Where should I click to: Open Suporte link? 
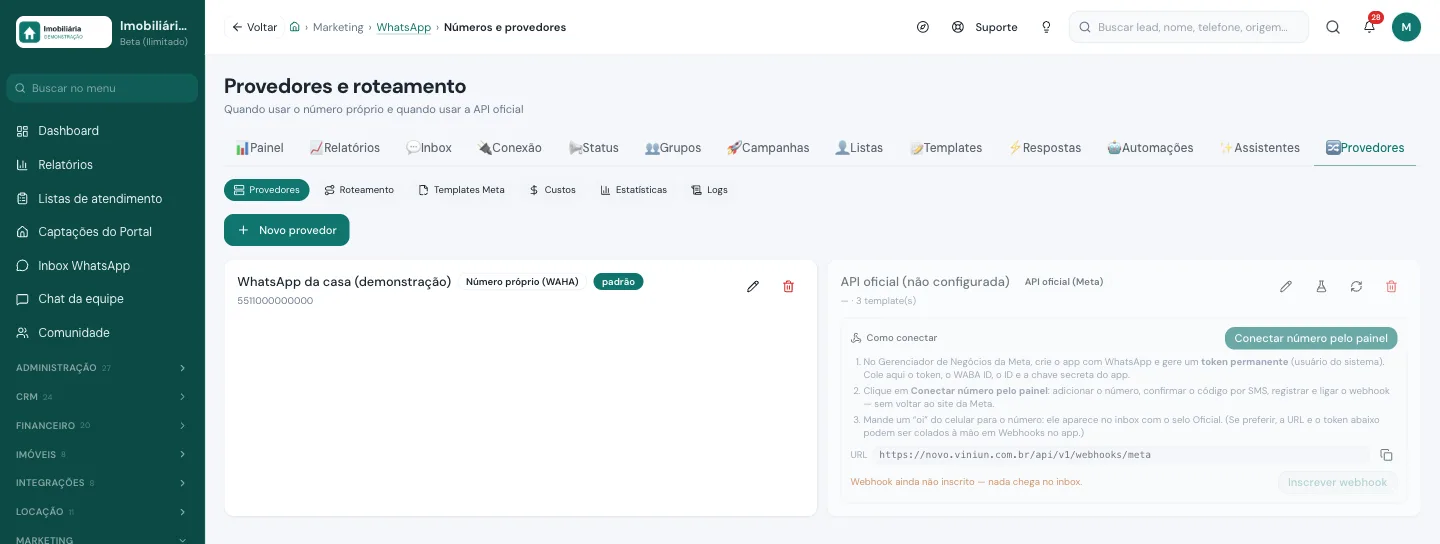pyautogui.click(x=985, y=27)
